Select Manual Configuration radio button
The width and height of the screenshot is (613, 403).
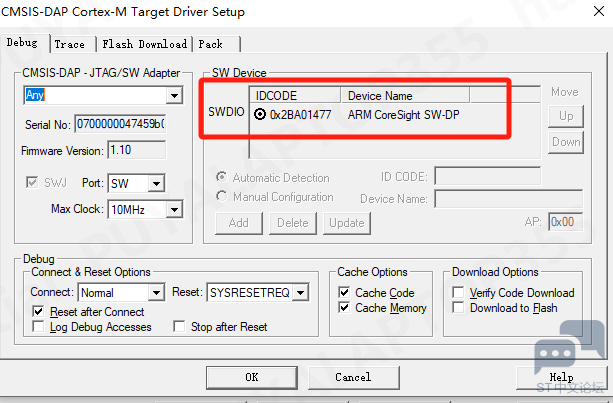click(x=222, y=196)
